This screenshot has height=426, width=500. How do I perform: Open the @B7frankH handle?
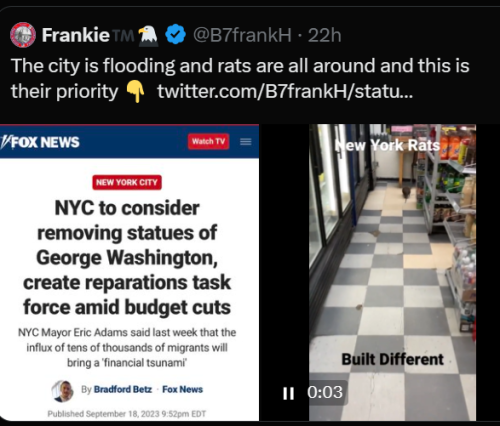pyautogui.click(x=242, y=35)
